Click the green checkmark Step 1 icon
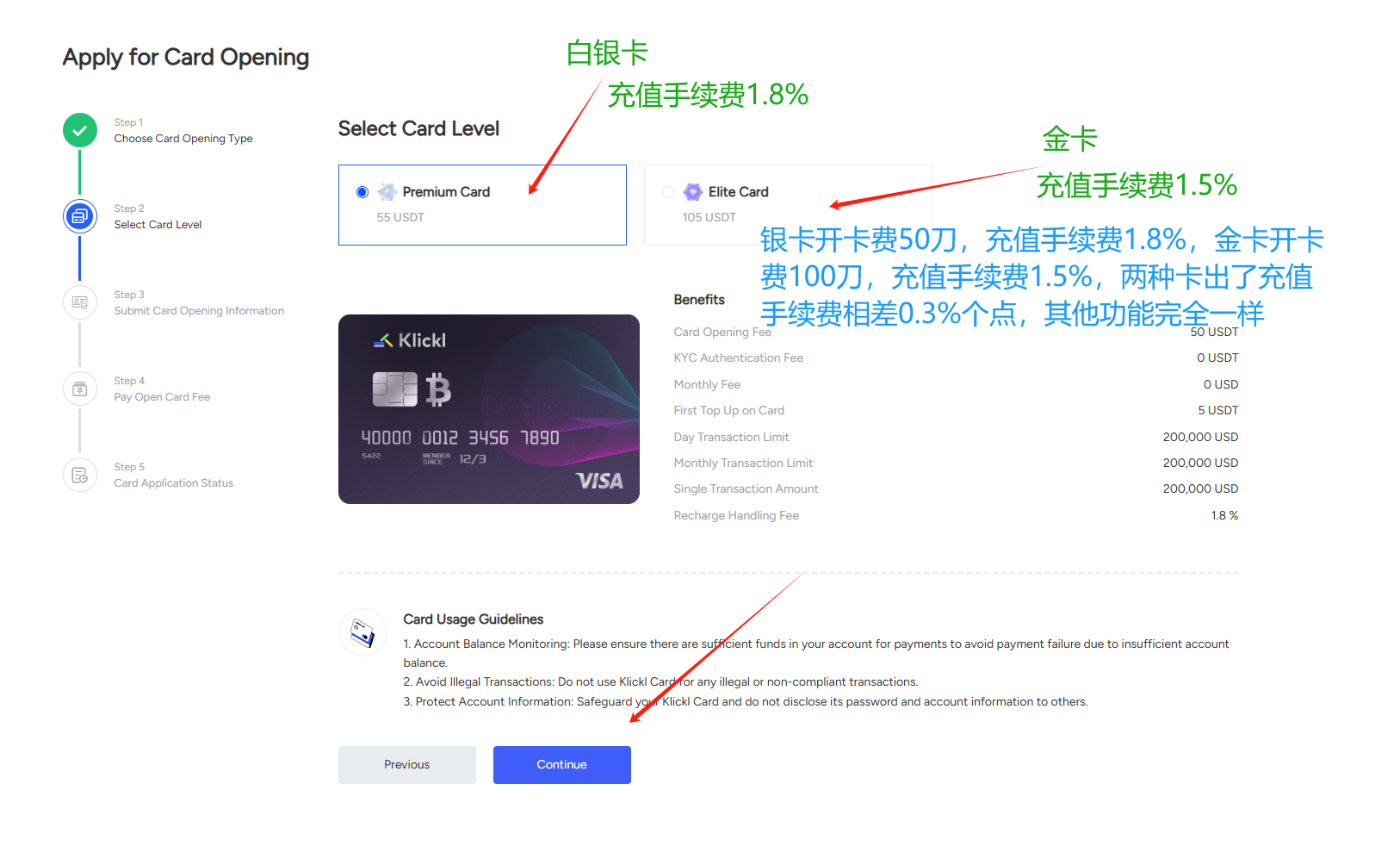Viewport: 1400px width, 846px height. click(x=80, y=130)
